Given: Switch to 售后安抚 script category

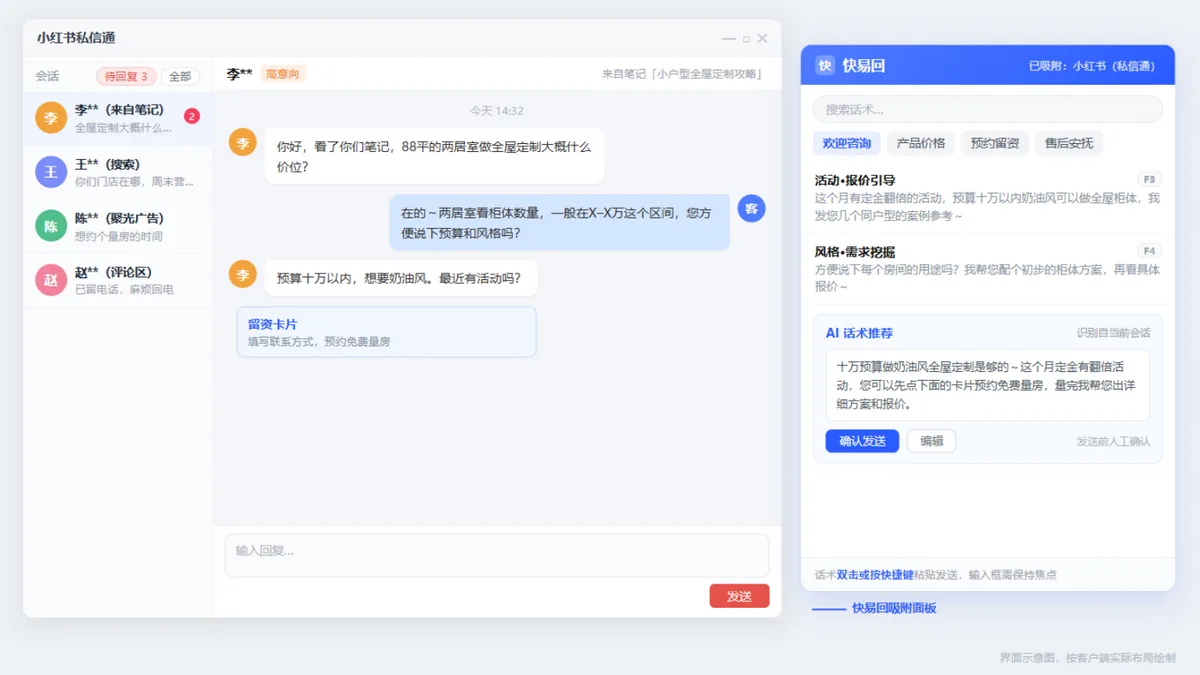Looking at the screenshot, I should (1069, 143).
